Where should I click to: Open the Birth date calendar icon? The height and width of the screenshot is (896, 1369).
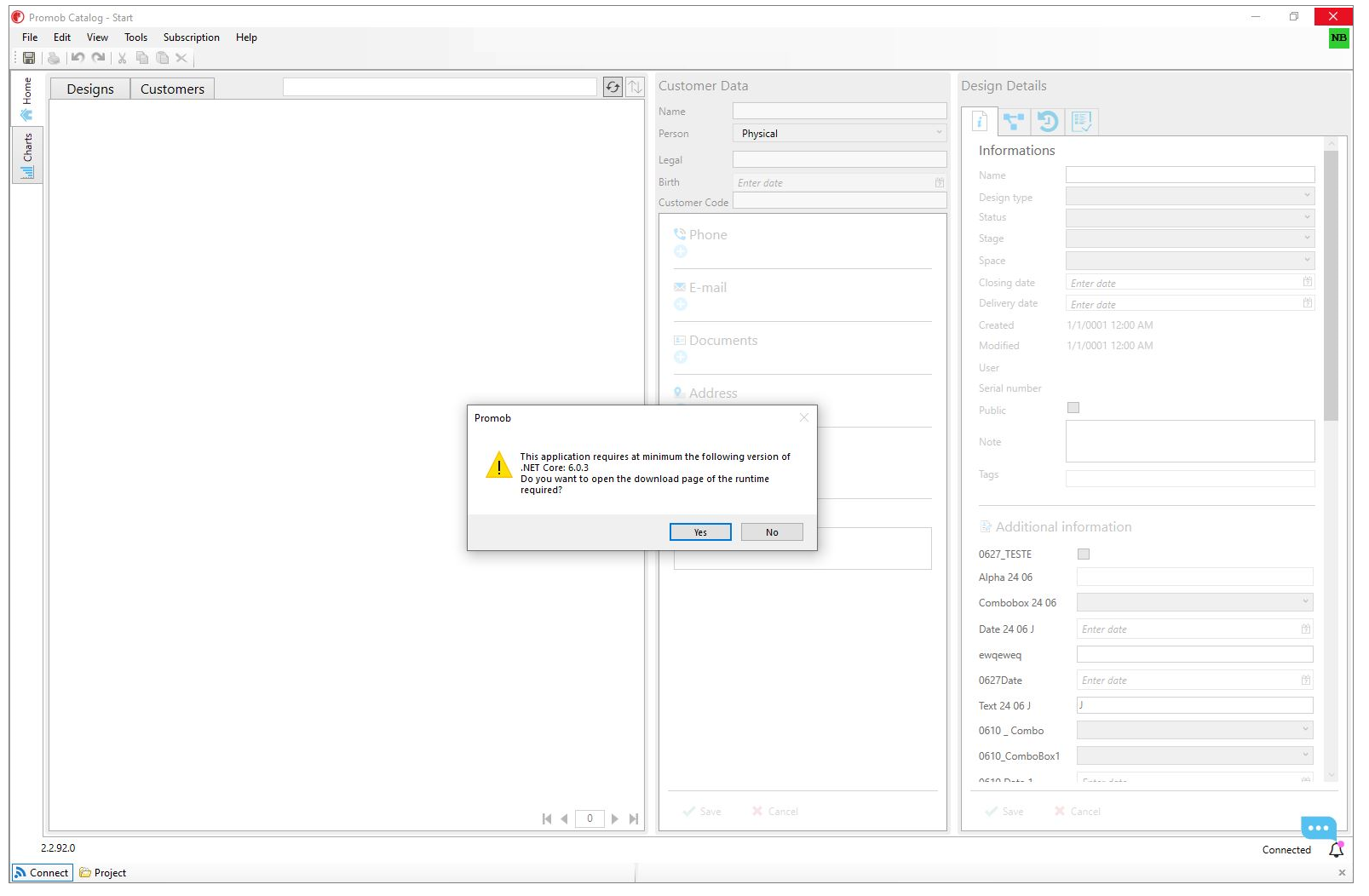(x=940, y=183)
